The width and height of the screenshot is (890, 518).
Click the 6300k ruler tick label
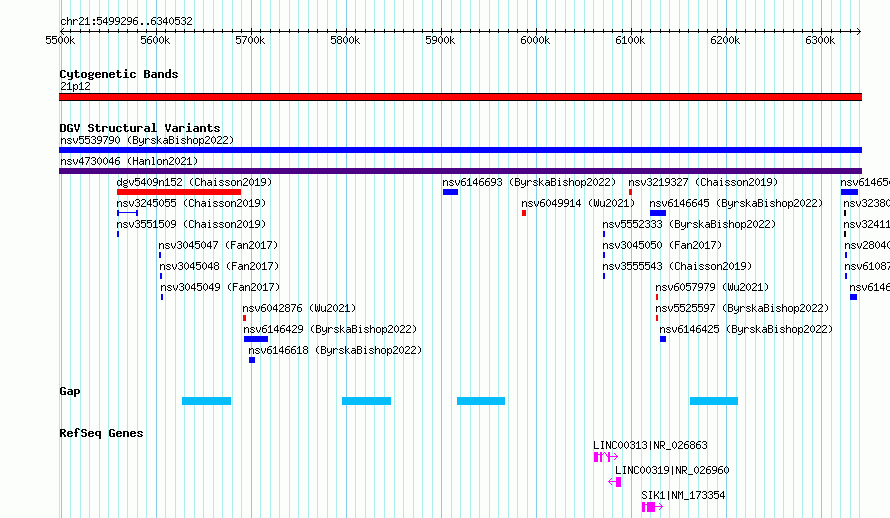(820, 40)
